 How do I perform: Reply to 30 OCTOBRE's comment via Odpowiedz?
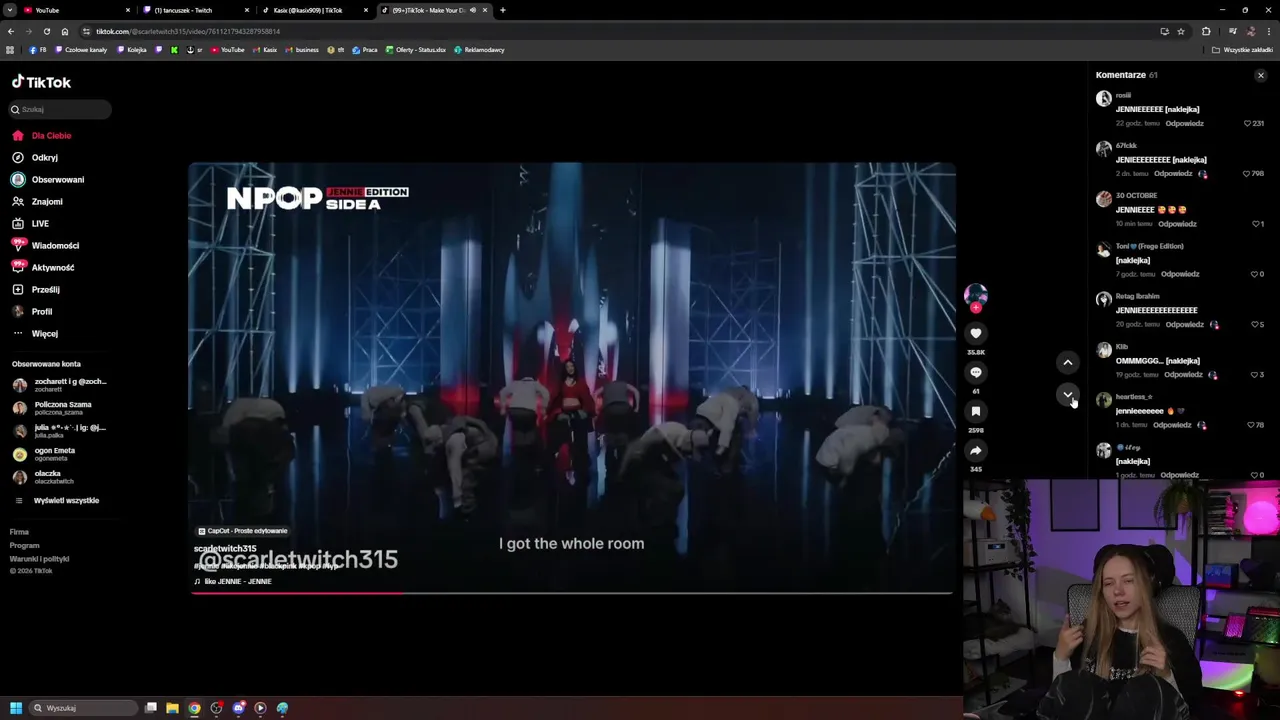[x=1177, y=223]
